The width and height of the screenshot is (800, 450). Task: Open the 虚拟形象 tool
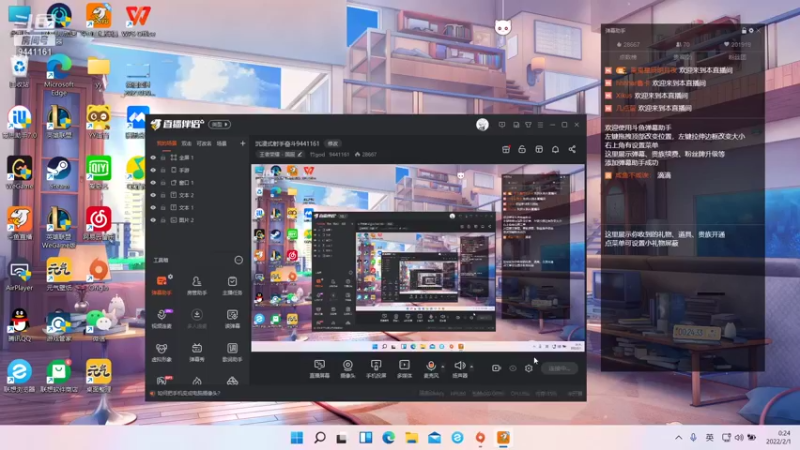point(161,352)
